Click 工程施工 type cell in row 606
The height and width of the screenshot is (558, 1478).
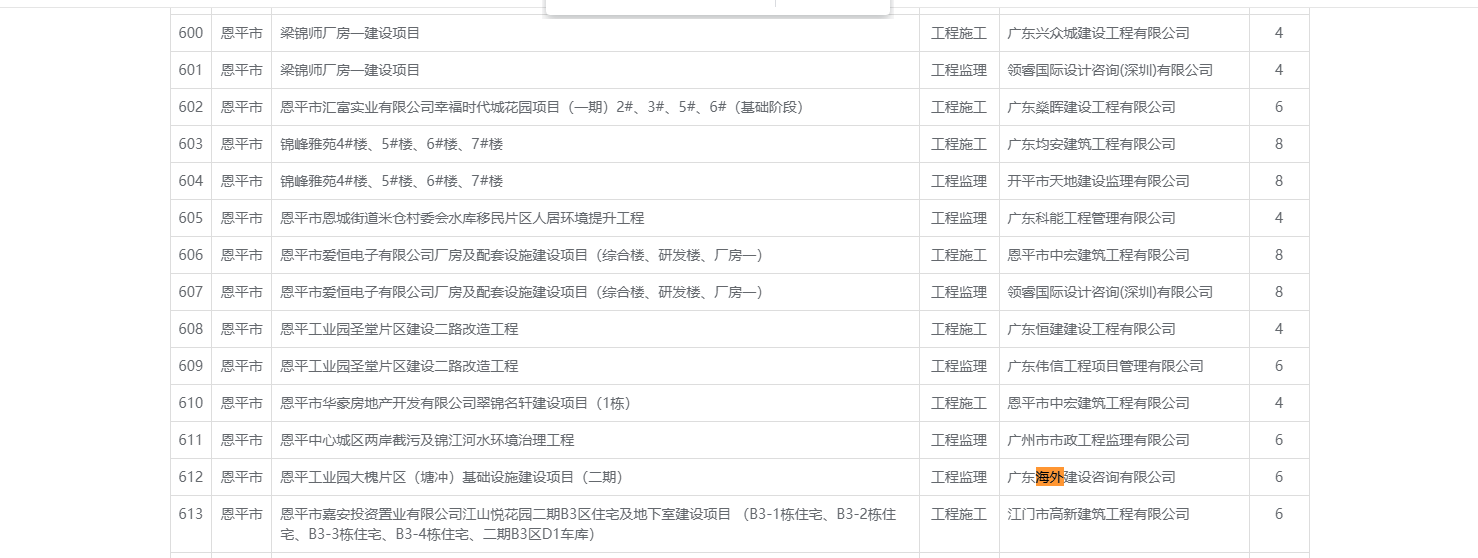click(958, 255)
